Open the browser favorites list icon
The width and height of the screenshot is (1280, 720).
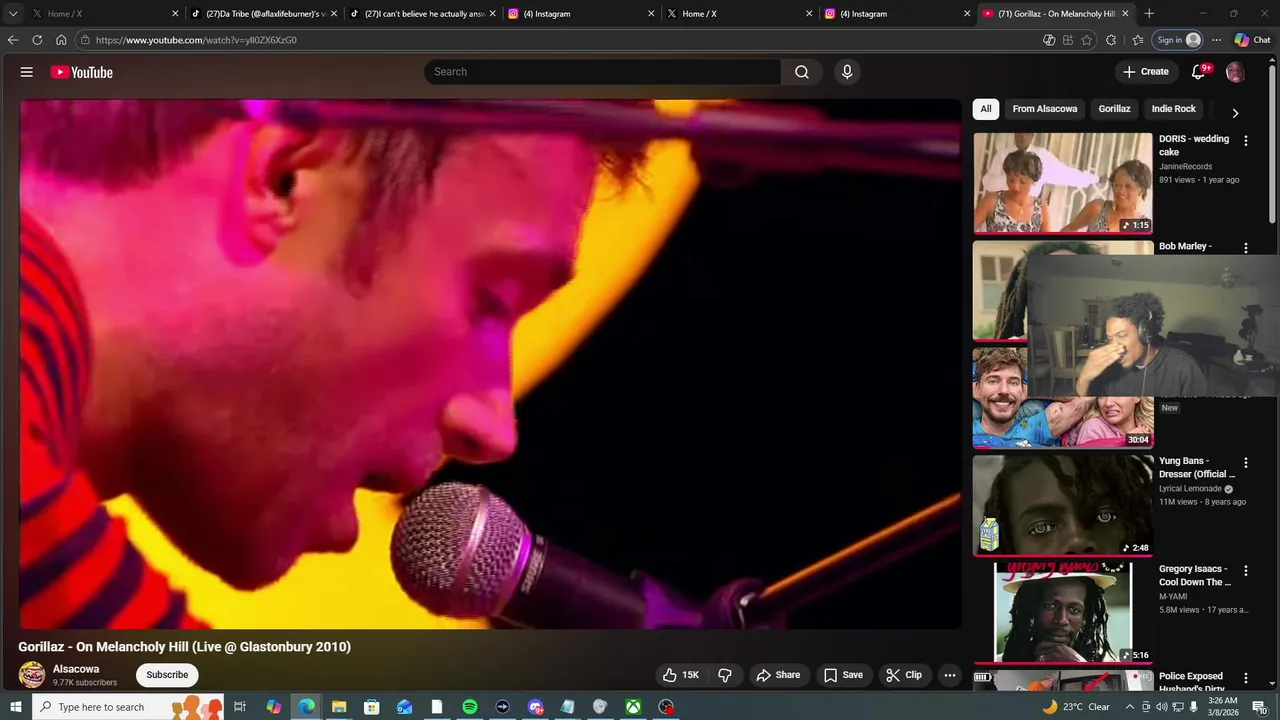pyautogui.click(x=1138, y=40)
